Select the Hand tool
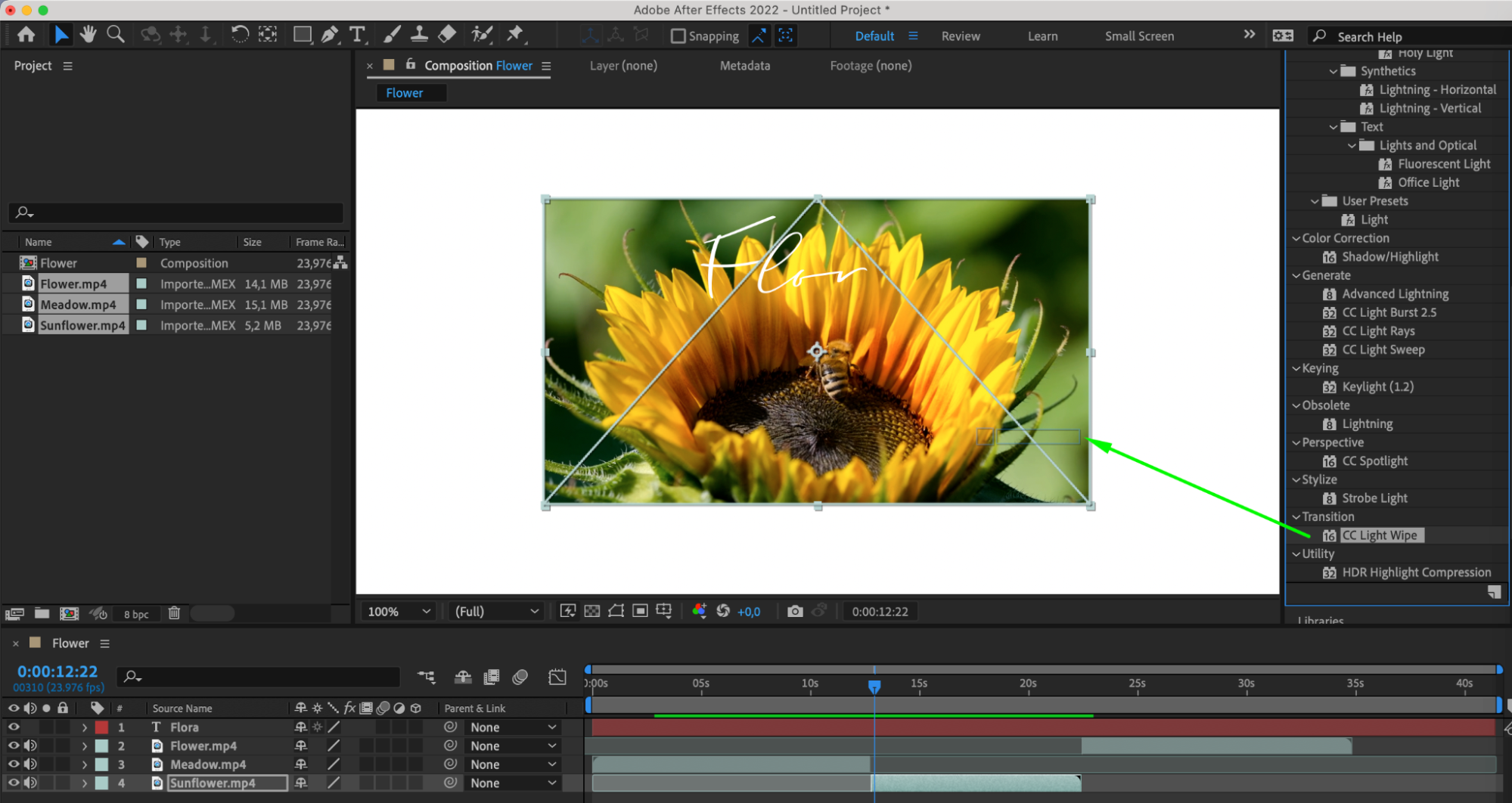The width and height of the screenshot is (1512, 803). click(x=88, y=34)
